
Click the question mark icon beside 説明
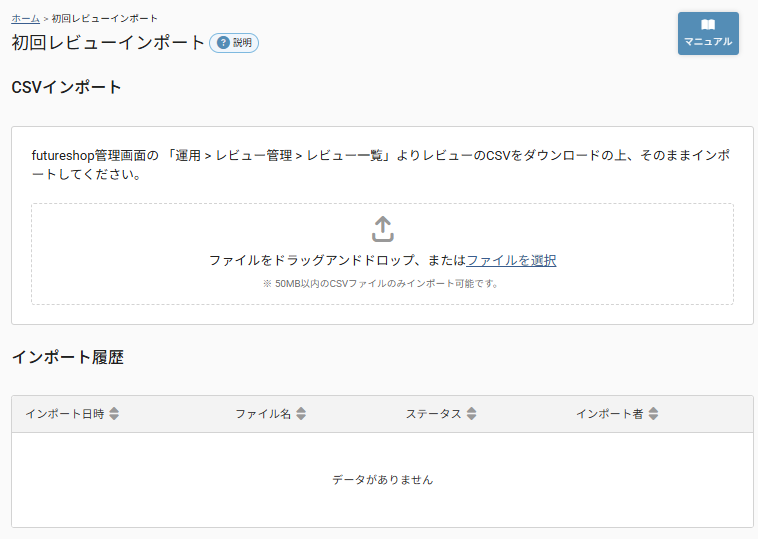coord(223,43)
